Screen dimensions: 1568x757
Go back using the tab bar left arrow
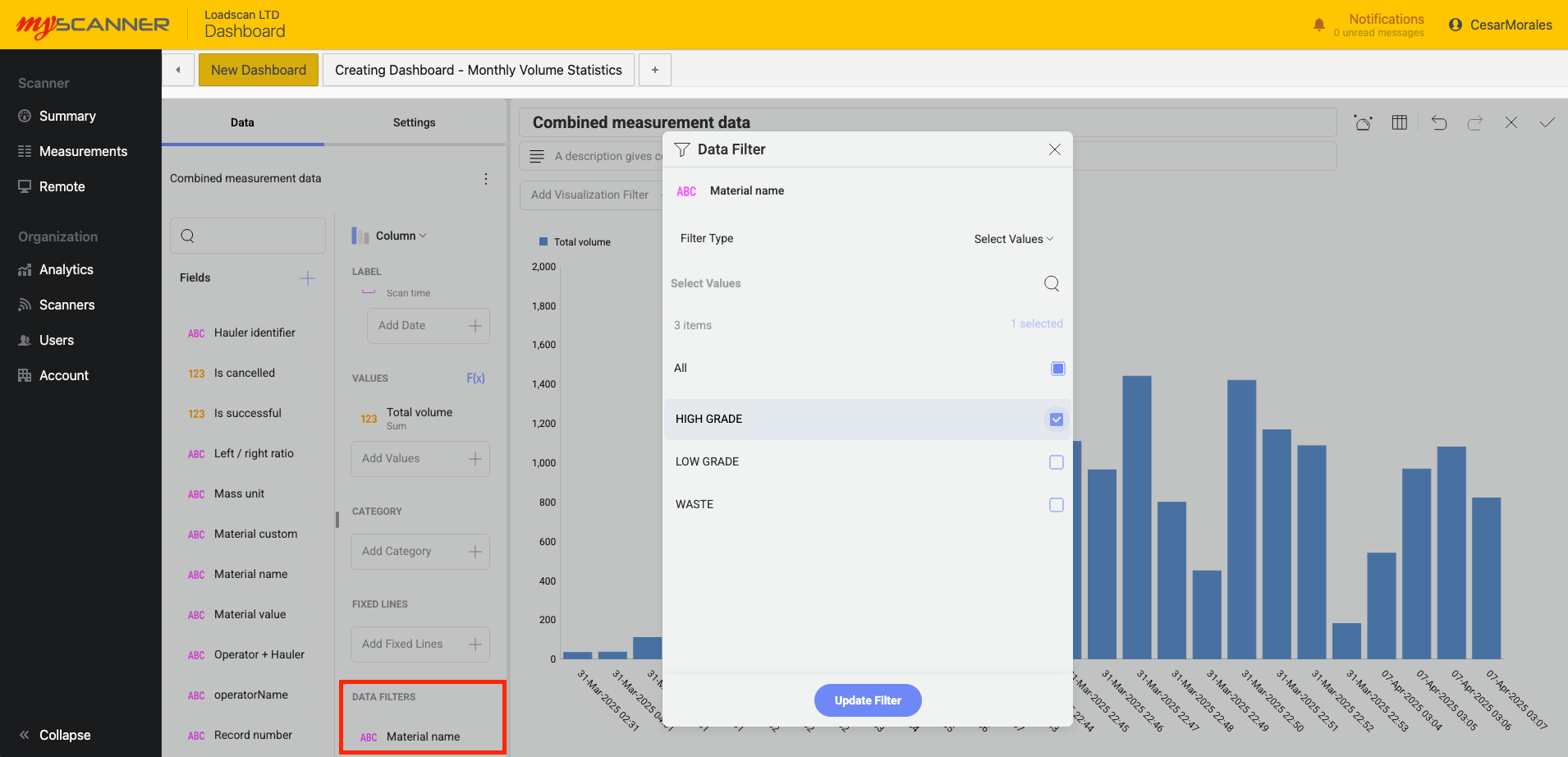coord(178,70)
